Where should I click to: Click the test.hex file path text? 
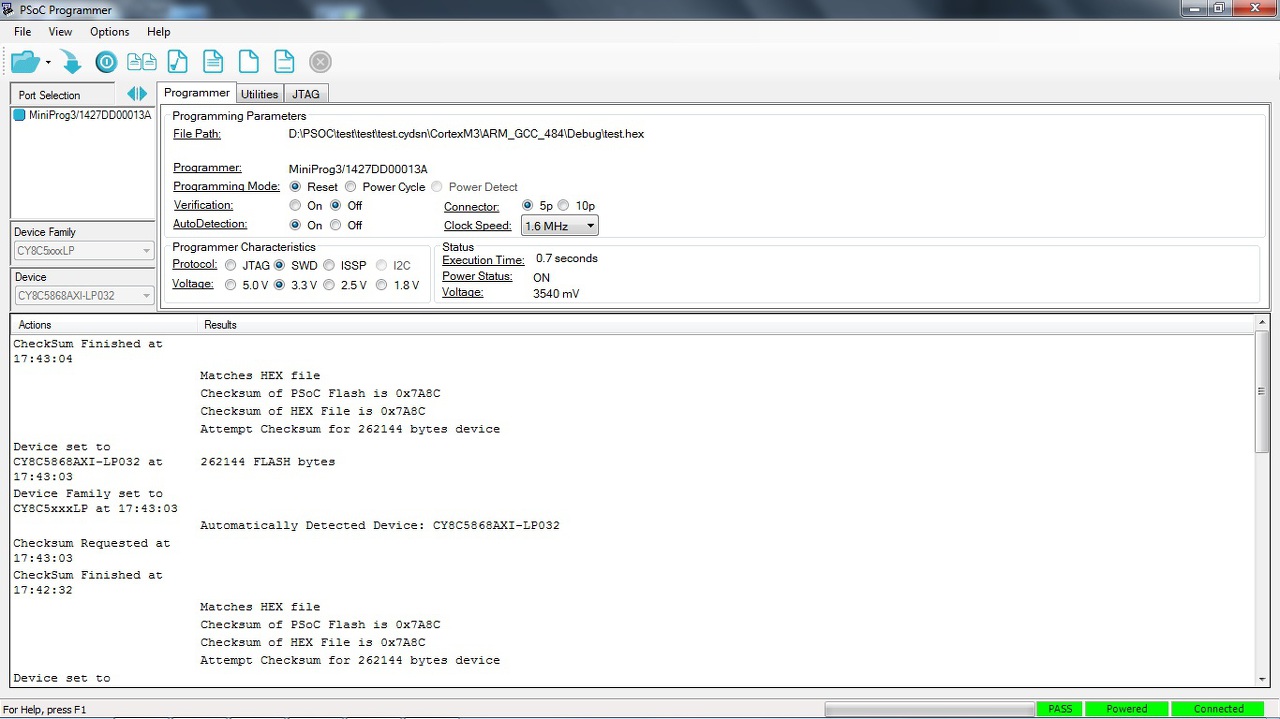click(466, 134)
